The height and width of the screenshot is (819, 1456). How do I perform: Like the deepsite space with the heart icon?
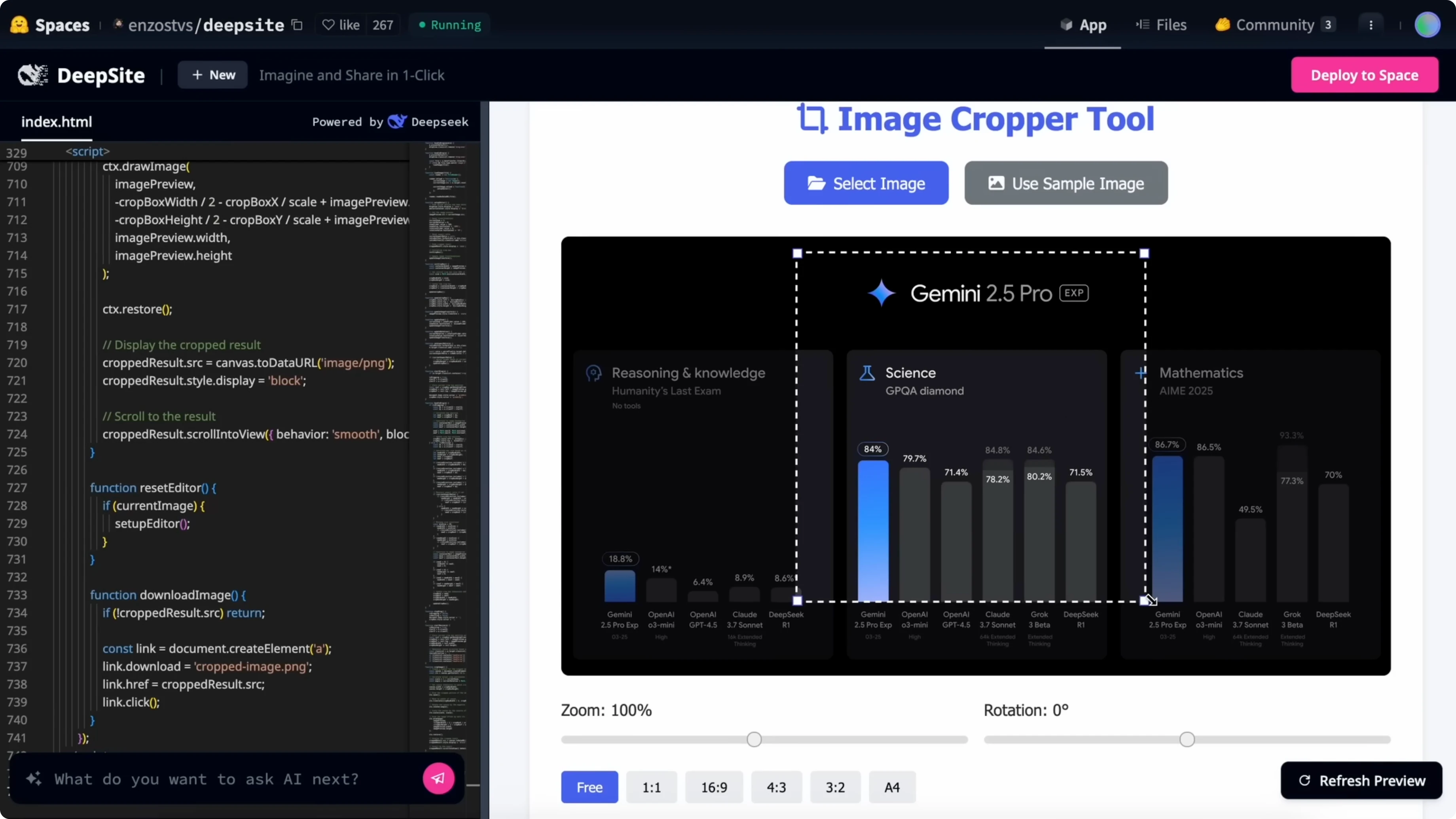tap(328, 25)
